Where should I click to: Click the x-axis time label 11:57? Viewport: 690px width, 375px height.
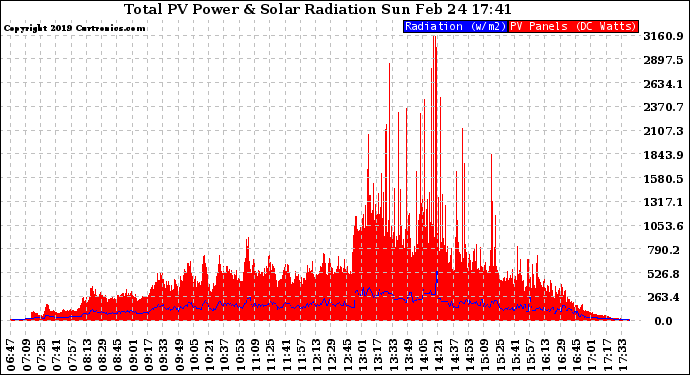pyautogui.click(x=301, y=355)
